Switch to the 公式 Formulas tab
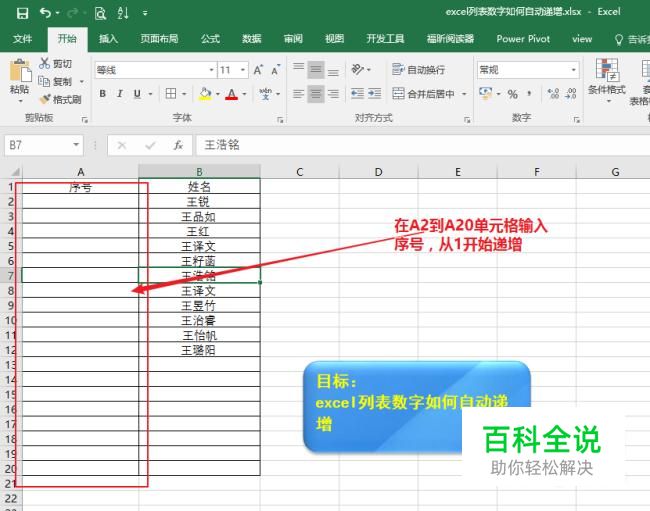The height and width of the screenshot is (511, 650). tap(210, 39)
